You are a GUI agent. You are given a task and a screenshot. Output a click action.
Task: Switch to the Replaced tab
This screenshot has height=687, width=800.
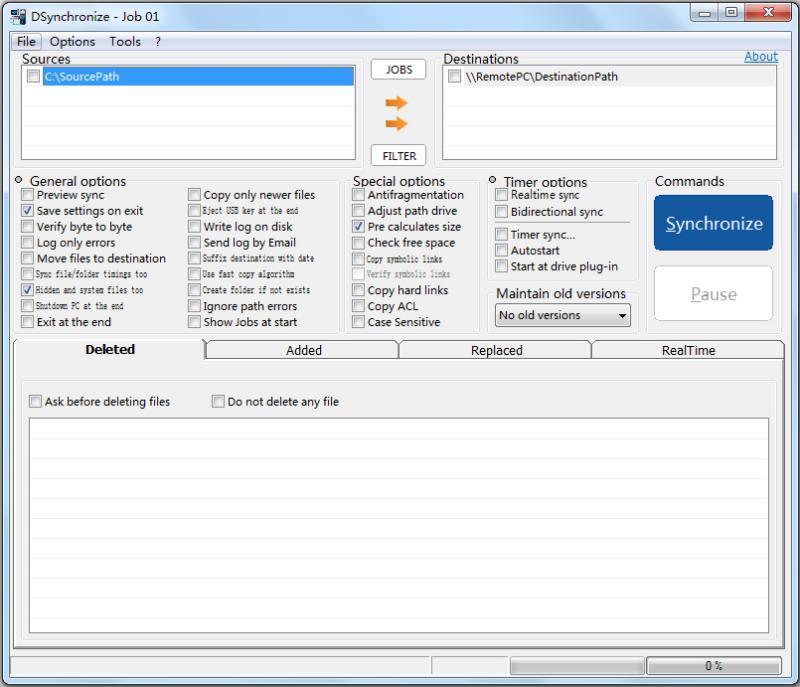tap(495, 350)
